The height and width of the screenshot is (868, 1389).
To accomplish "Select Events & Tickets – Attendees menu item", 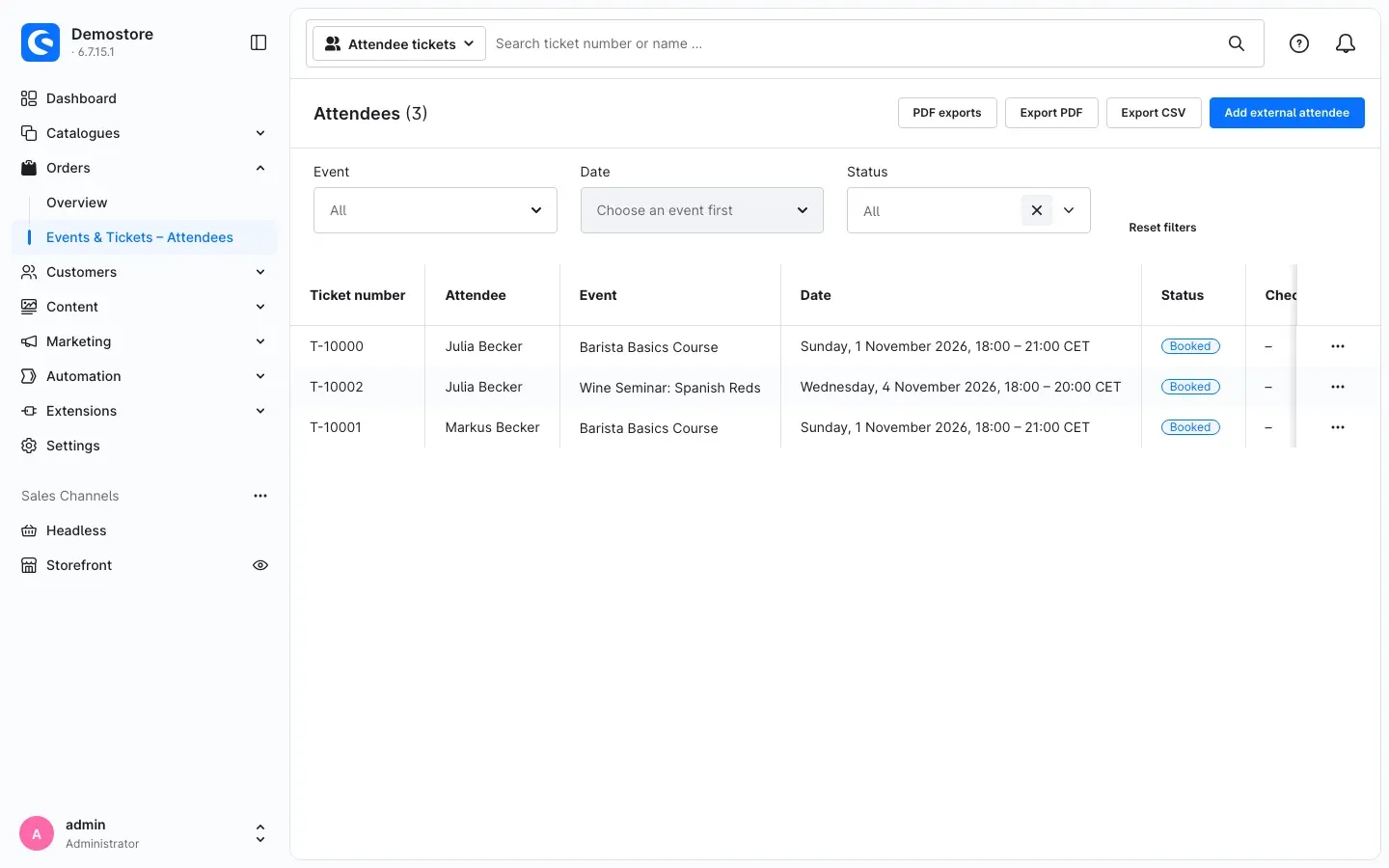I will pos(145,237).
